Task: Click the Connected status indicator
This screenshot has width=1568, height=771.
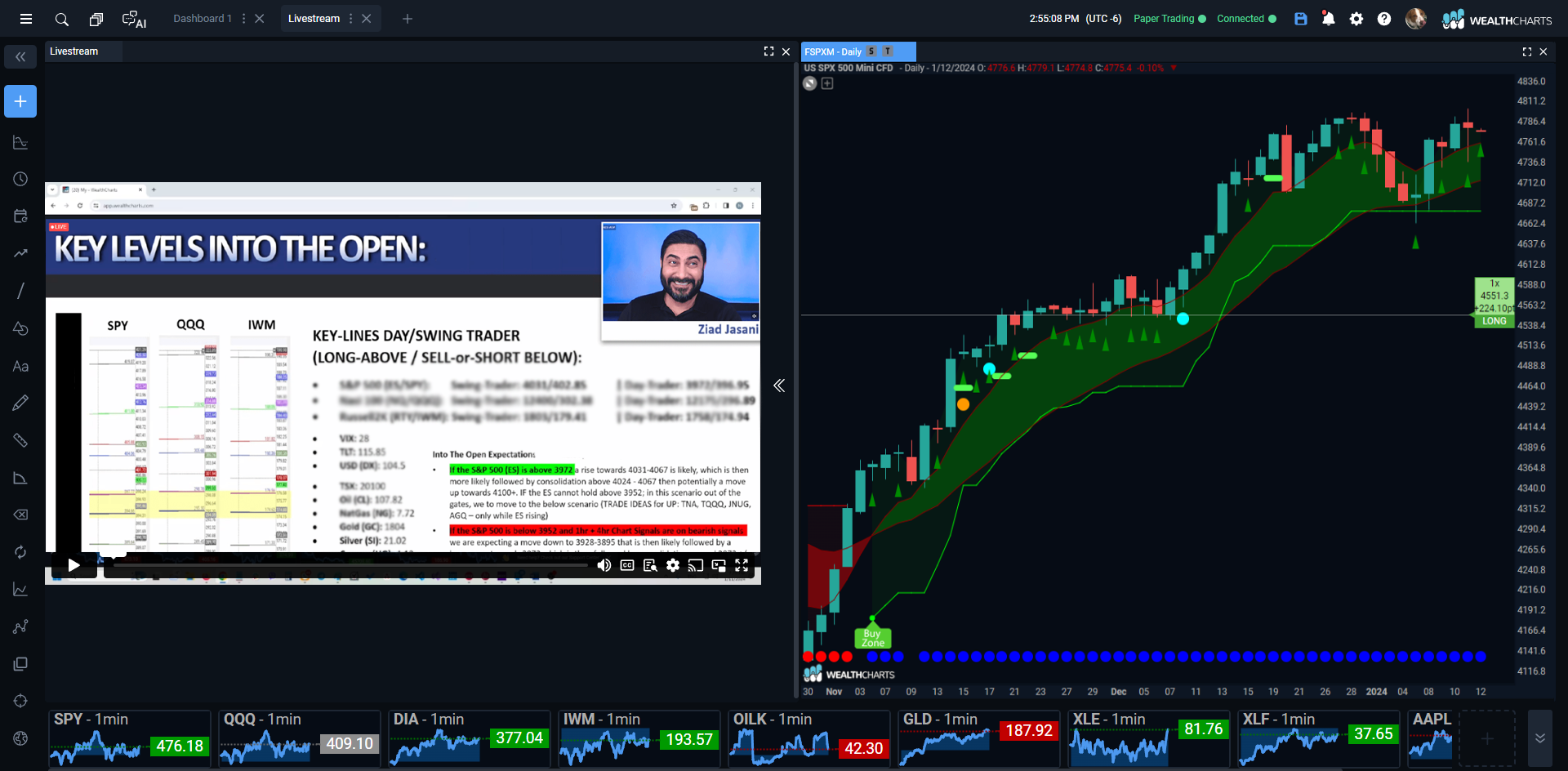Action: point(1246,19)
